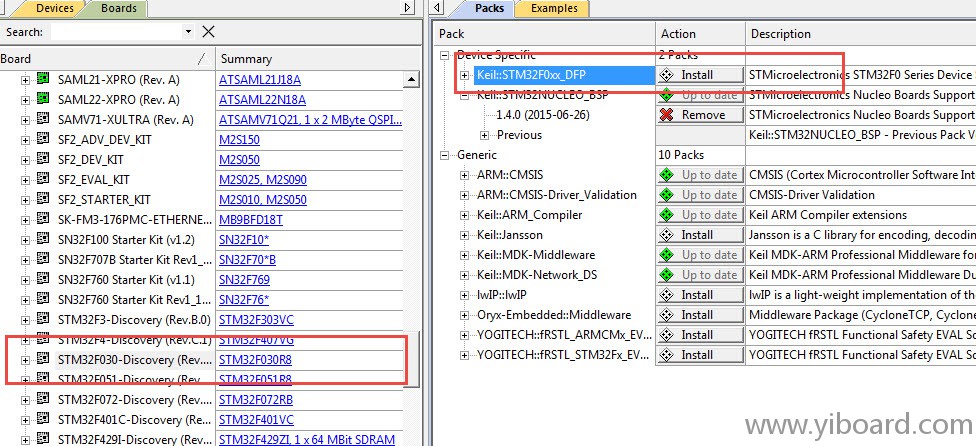
Task: Open the STM32F030R8 device link
Action: 255,360
